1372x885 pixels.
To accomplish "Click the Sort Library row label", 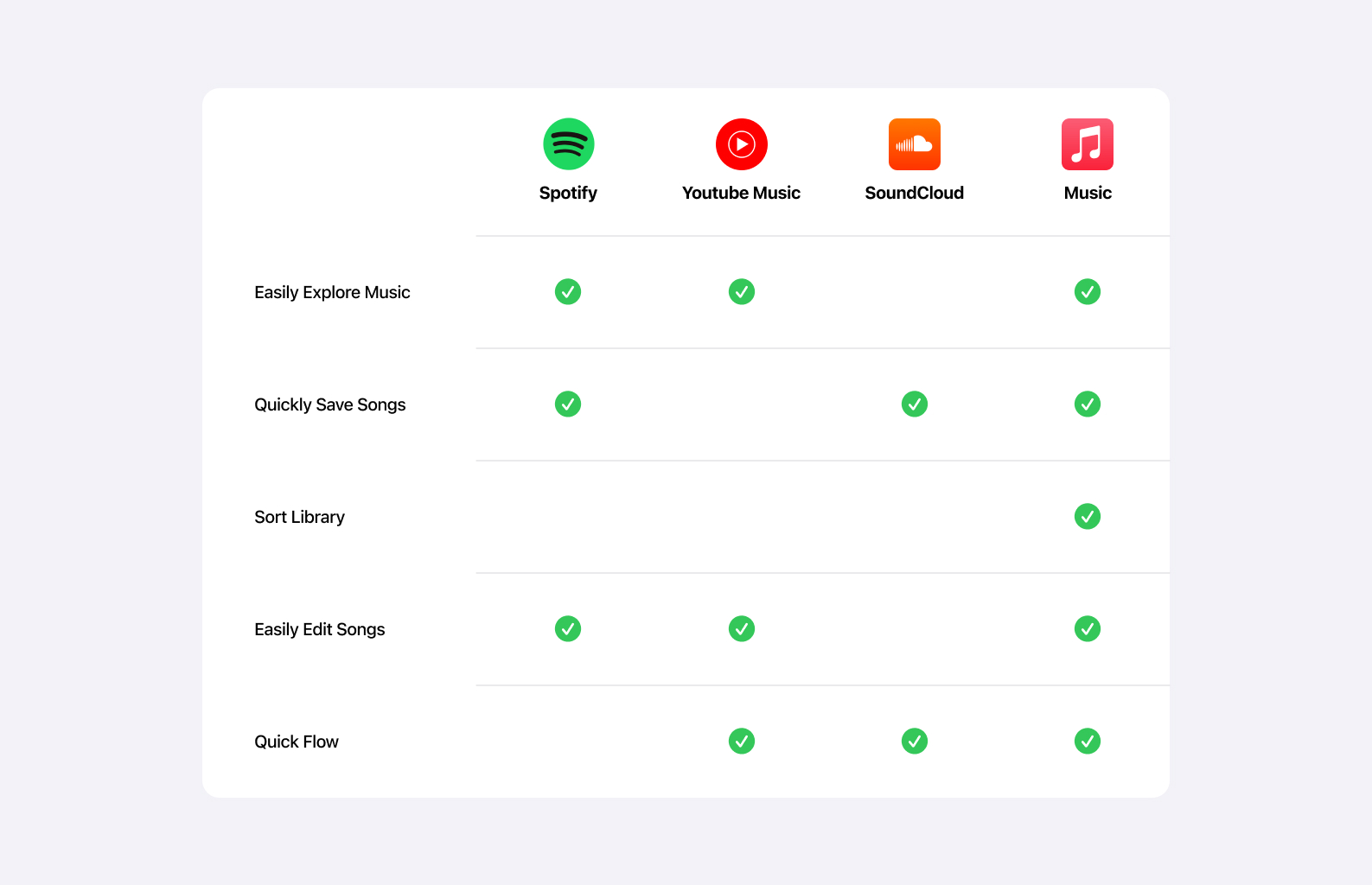I will pos(299,518).
